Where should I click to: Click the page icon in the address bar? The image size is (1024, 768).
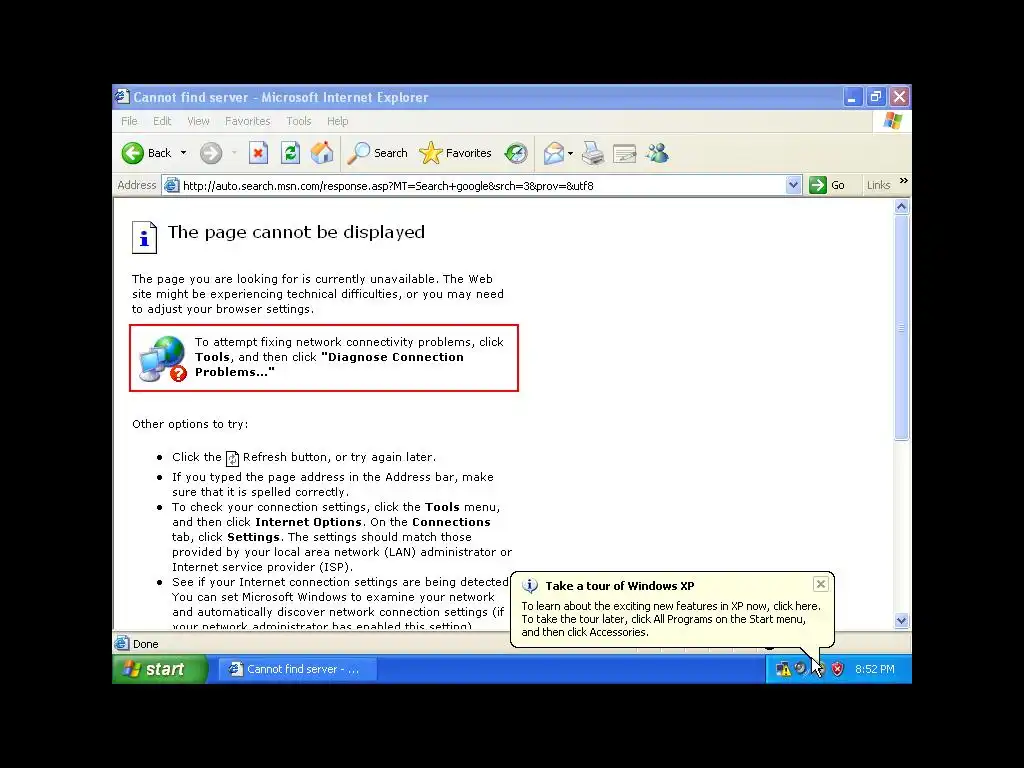pyautogui.click(x=172, y=185)
